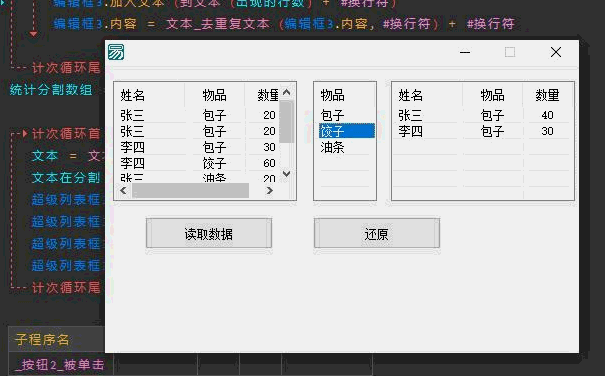
Task: Select first 张三 row in left list
Action: tap(198, 115)
